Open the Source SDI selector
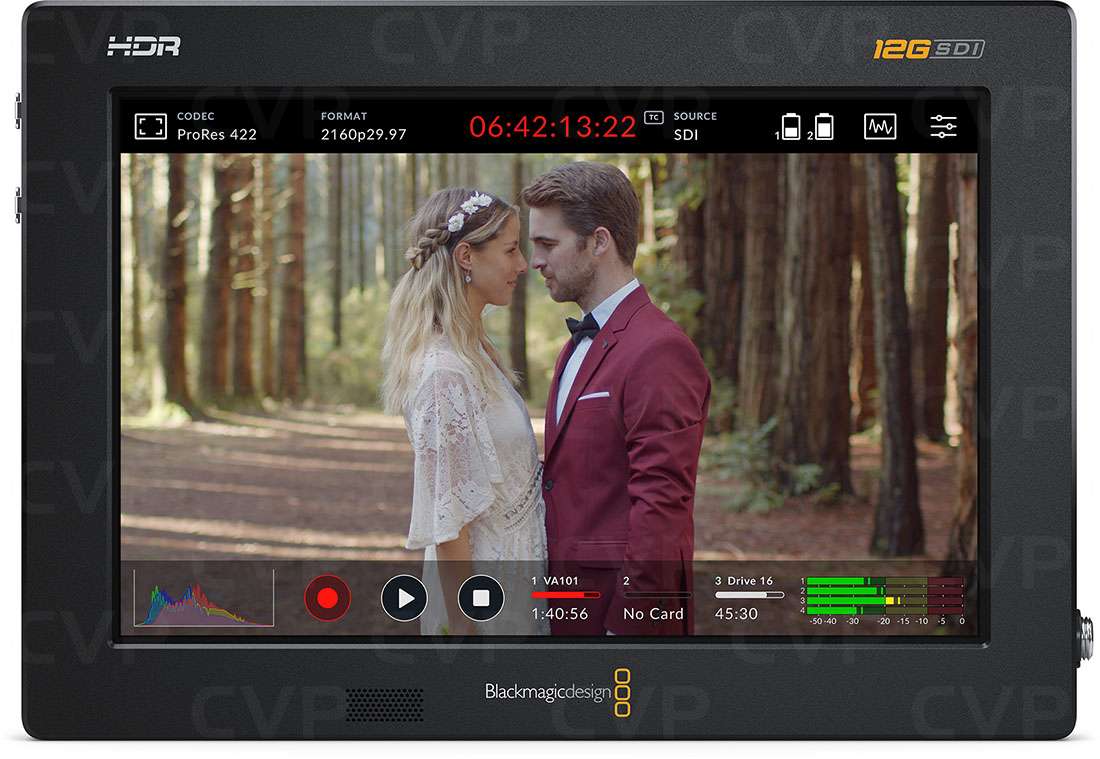 [x=695, y=126]
